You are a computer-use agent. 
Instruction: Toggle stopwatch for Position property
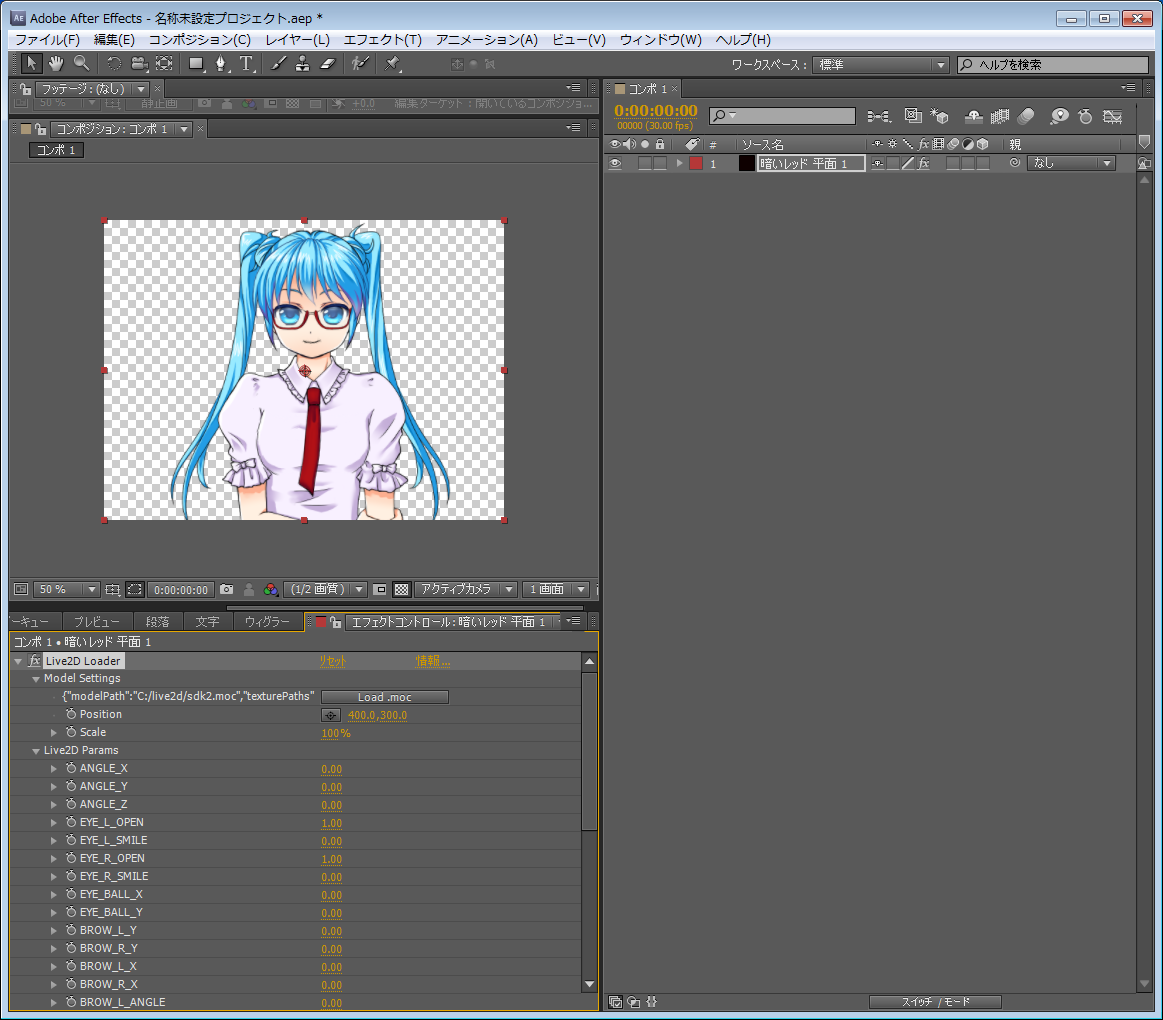(71, 714)
